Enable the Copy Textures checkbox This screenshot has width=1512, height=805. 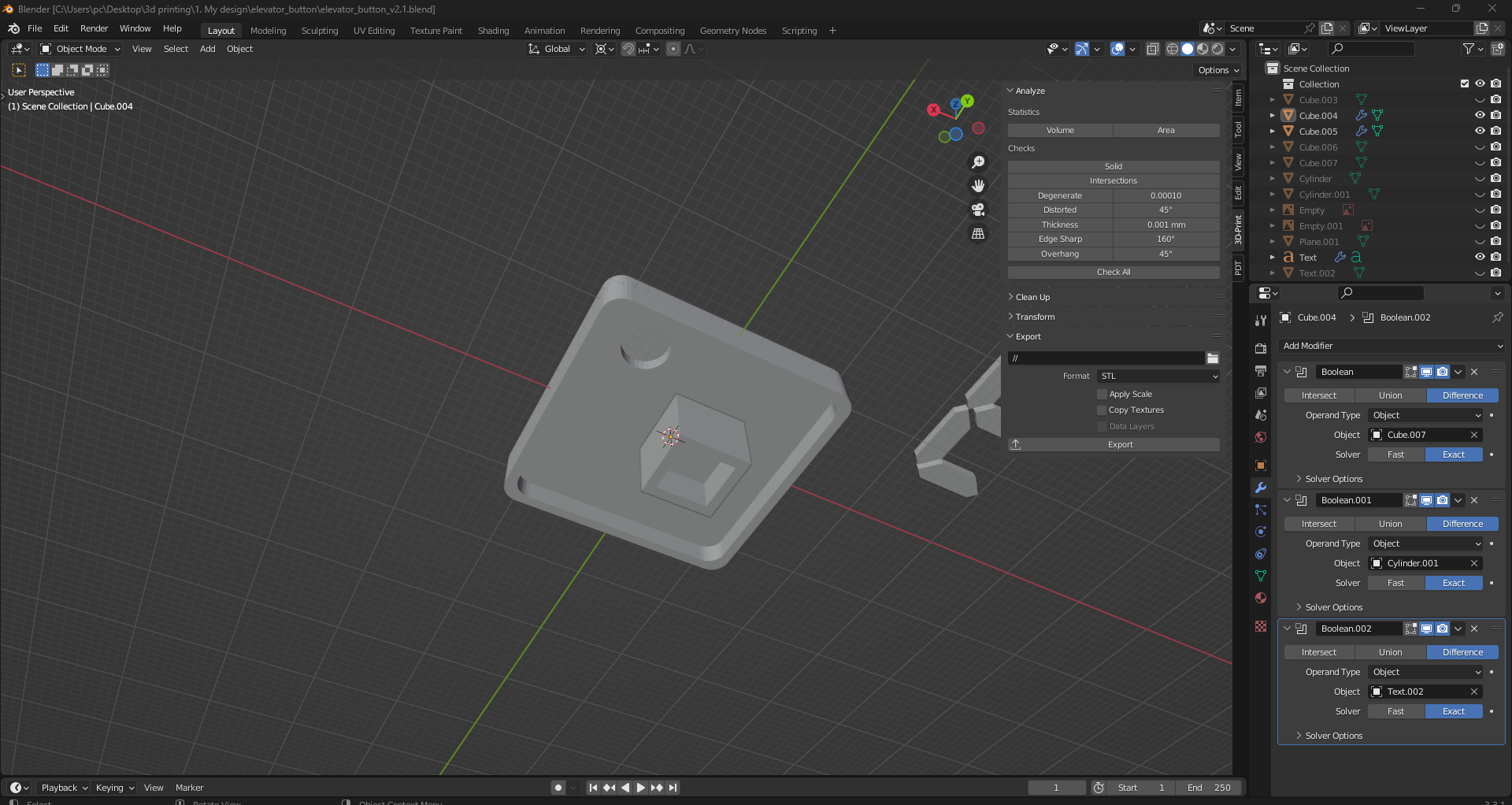1102,410
